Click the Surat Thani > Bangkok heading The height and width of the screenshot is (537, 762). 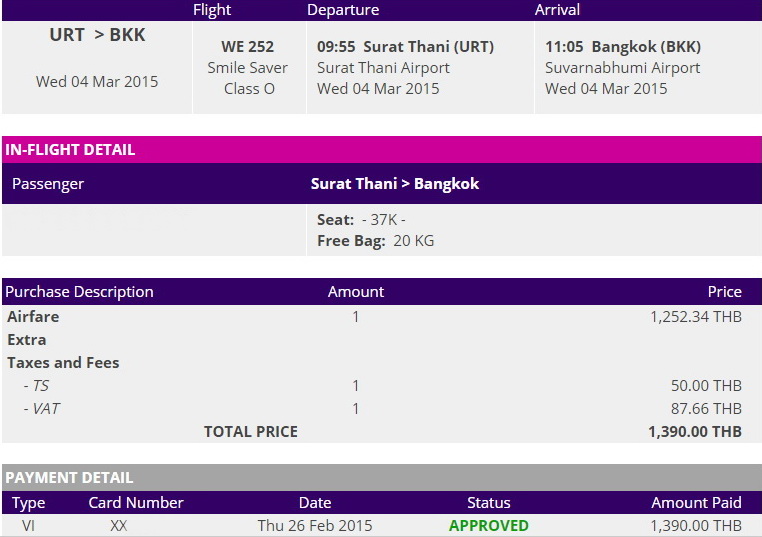pyautogui.click(x=395, y=184)
